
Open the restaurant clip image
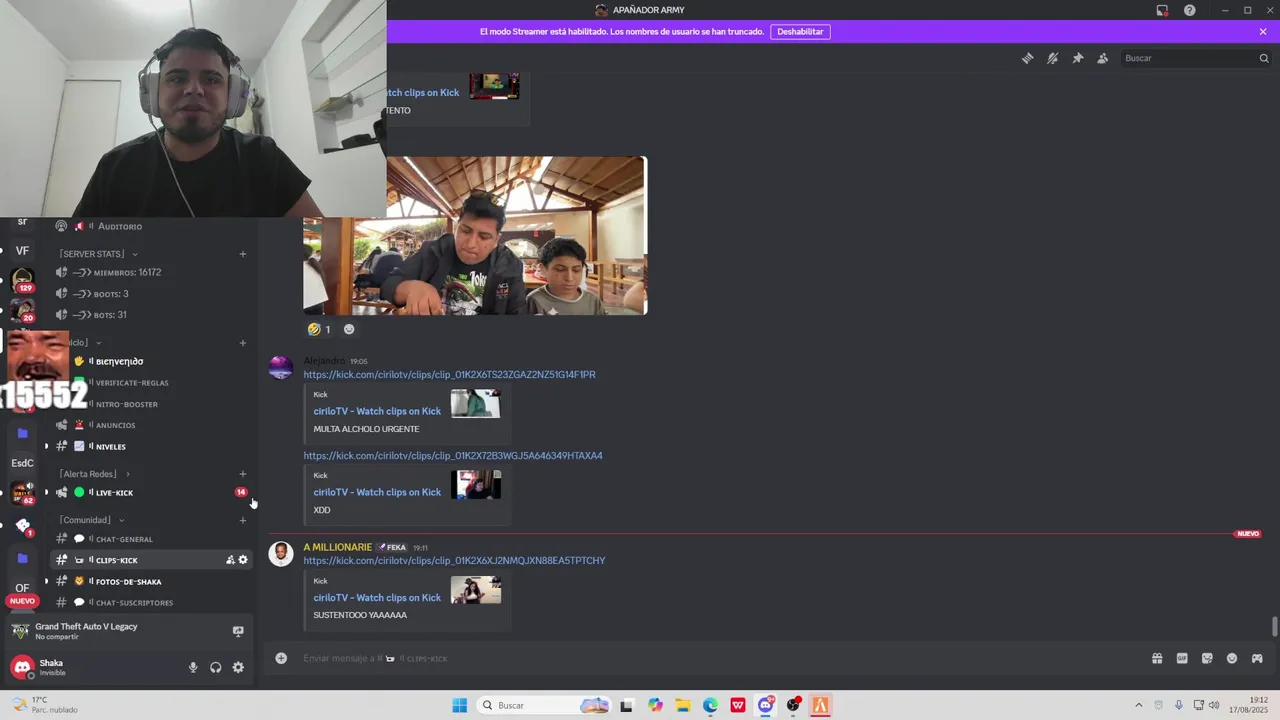click(475, 236)
